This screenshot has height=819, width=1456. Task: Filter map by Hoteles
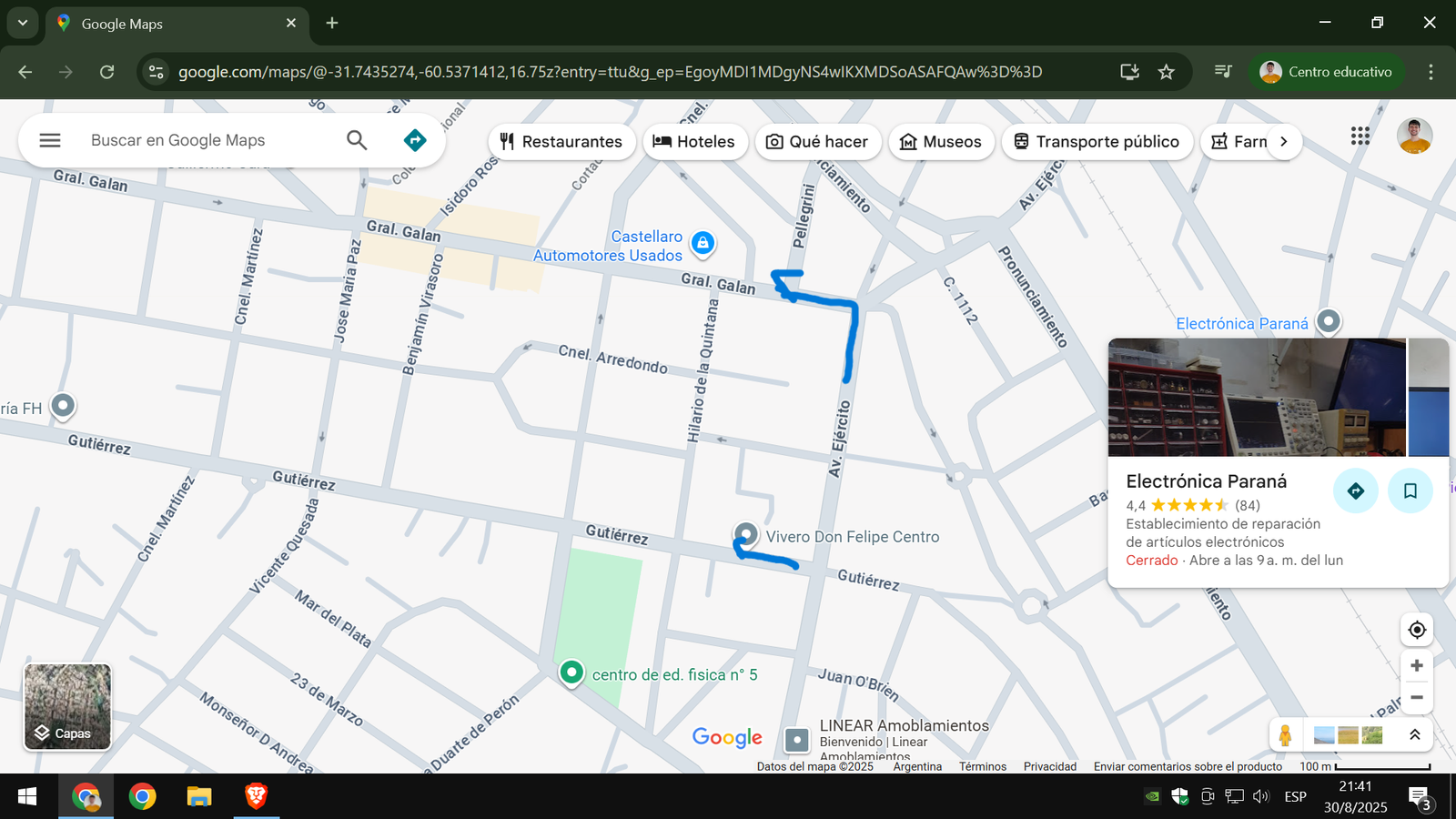[x=695, y=142]
